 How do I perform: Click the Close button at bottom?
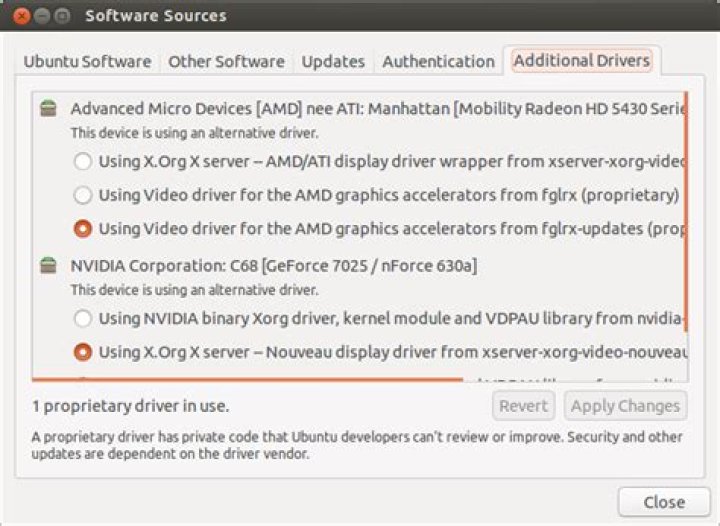(x=664, y=502)
